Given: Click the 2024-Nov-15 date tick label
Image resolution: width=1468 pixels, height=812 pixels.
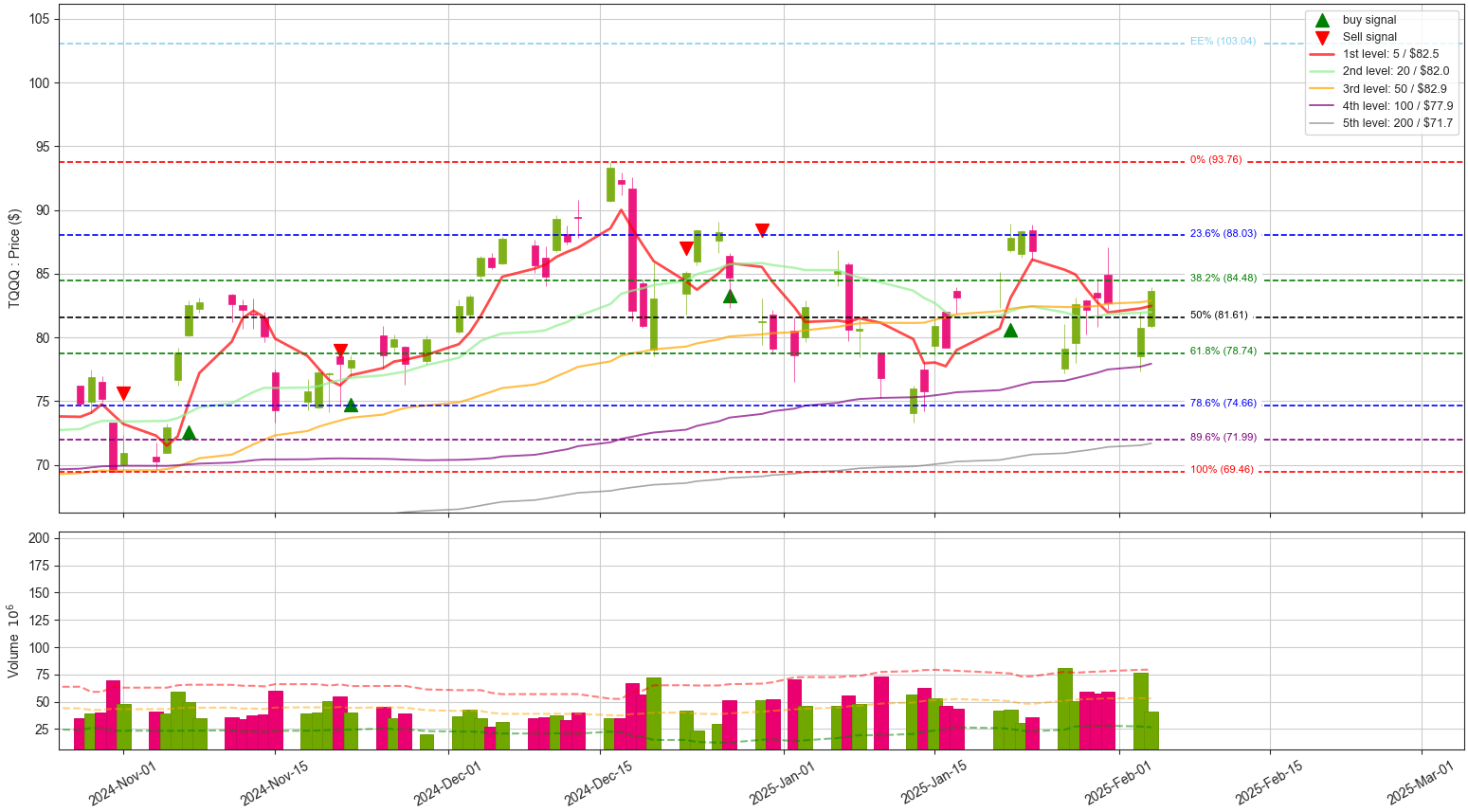Looking at the screenshot, I should (273, 783).
